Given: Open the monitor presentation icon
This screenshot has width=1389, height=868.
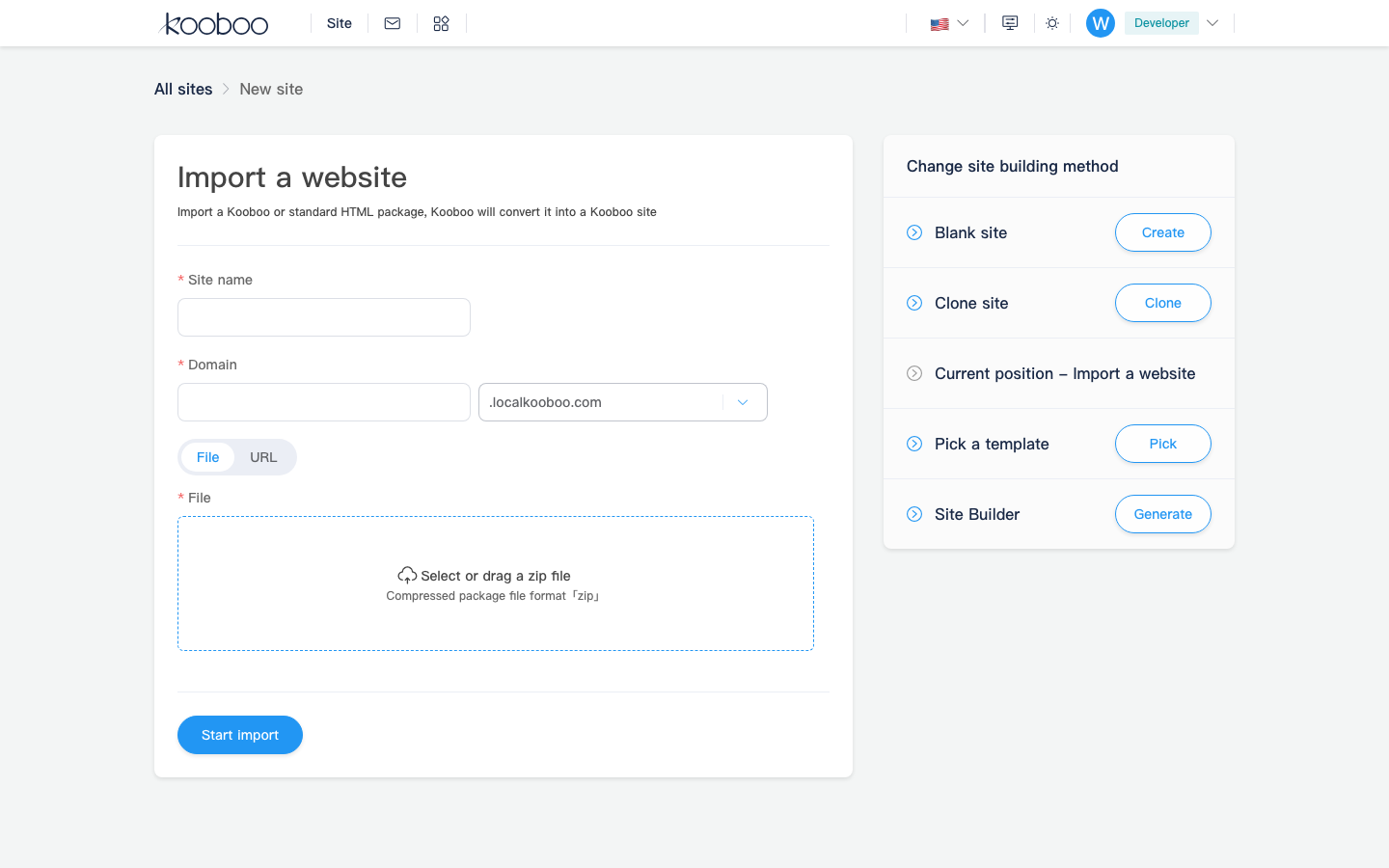Looking at the screenshot, I should (1010, 23).
